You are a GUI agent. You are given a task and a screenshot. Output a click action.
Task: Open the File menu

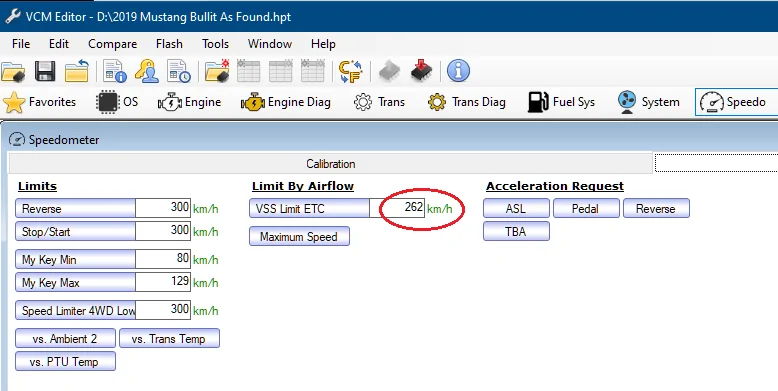coord(21,44)
